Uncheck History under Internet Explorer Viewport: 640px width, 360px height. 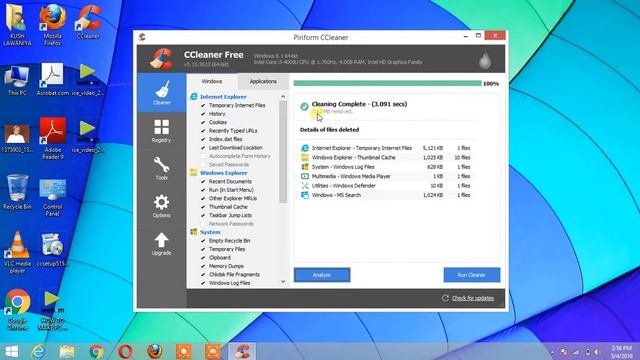[x=203, y=114]
